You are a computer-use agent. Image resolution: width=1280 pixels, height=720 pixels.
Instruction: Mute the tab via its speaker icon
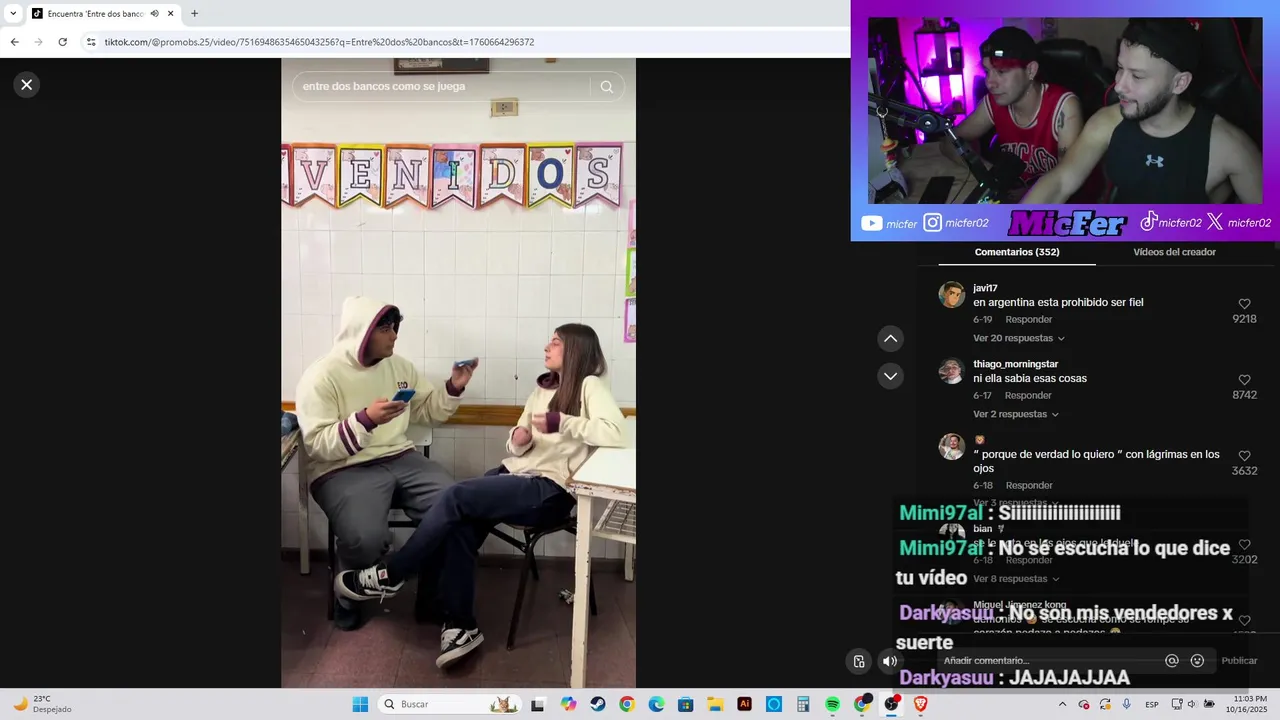155,14
